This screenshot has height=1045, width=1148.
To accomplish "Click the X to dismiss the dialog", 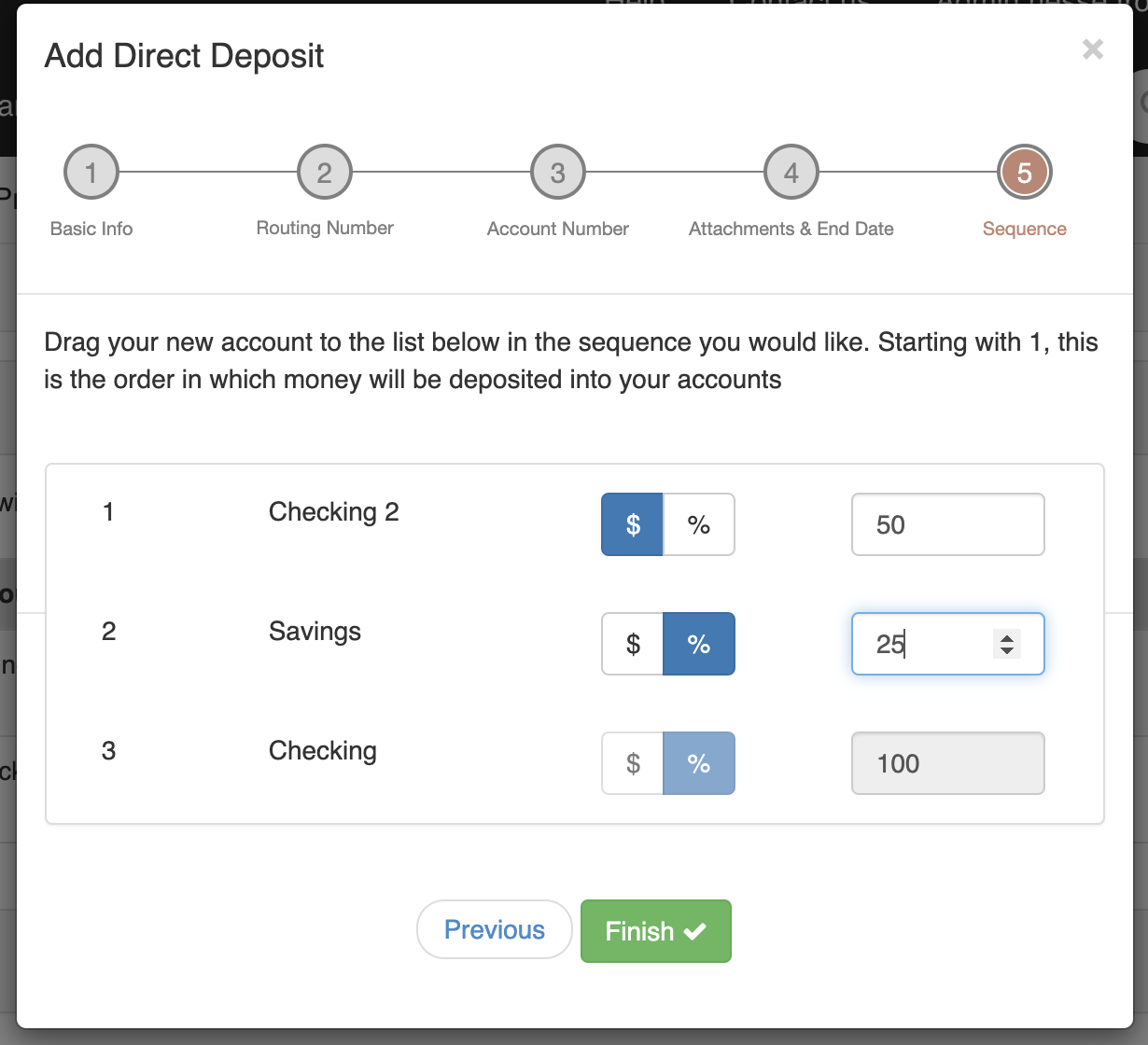I will [x=1093, y=49].
